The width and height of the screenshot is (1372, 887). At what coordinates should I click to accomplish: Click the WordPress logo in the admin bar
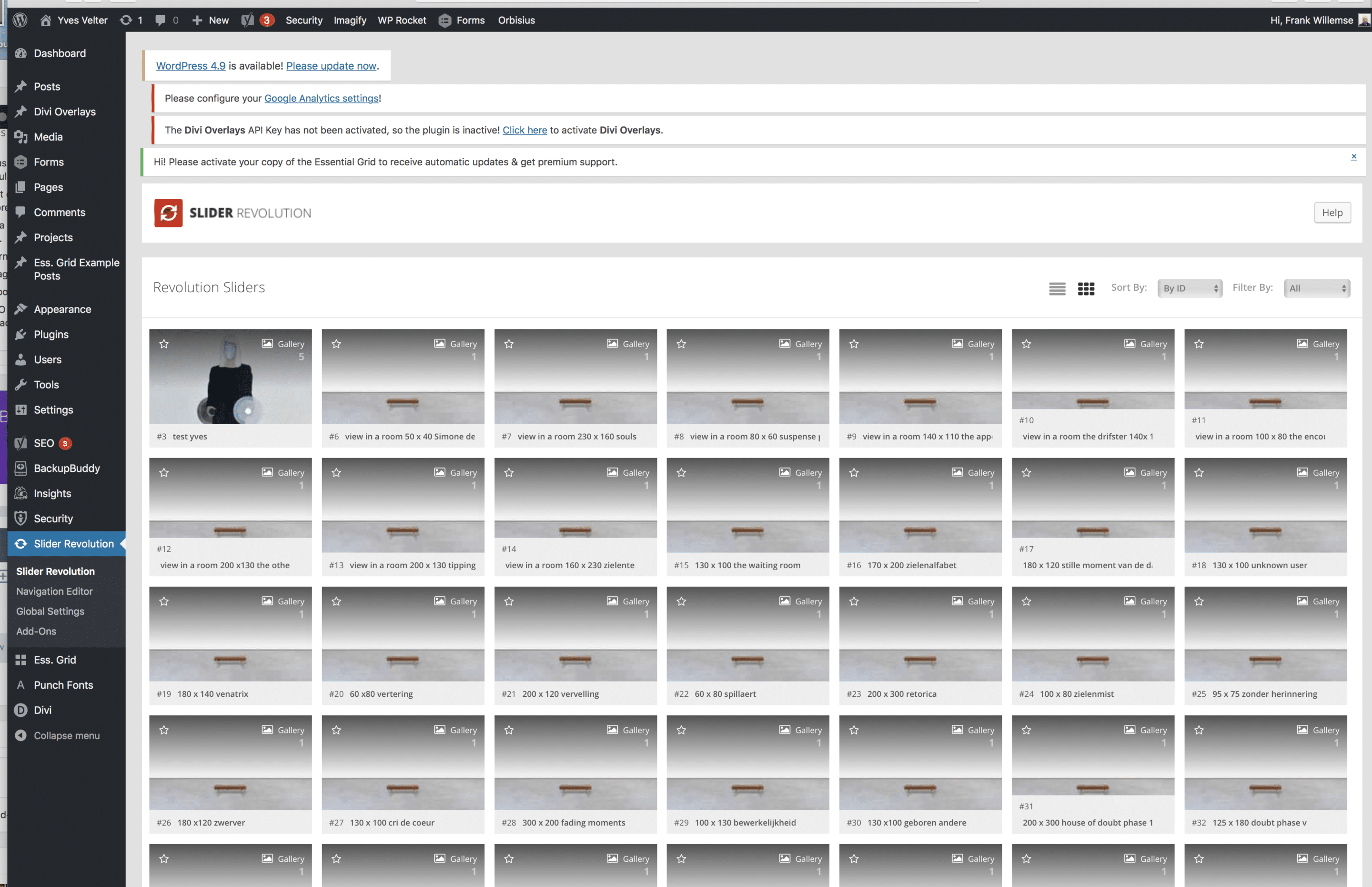coord(20,20)
